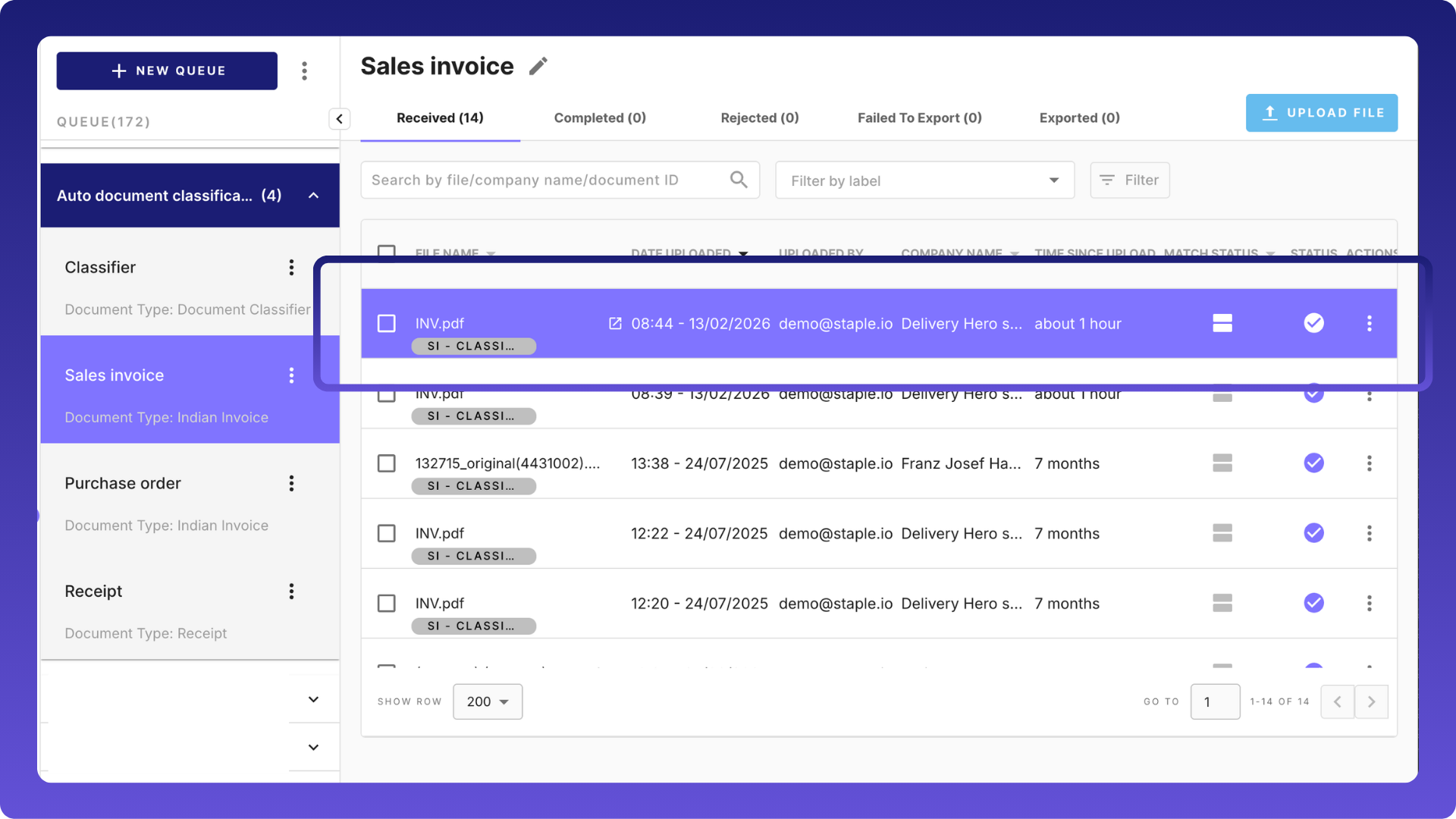
Task: Click file name 132715_original(4431002)
Action: click(507, 463)
